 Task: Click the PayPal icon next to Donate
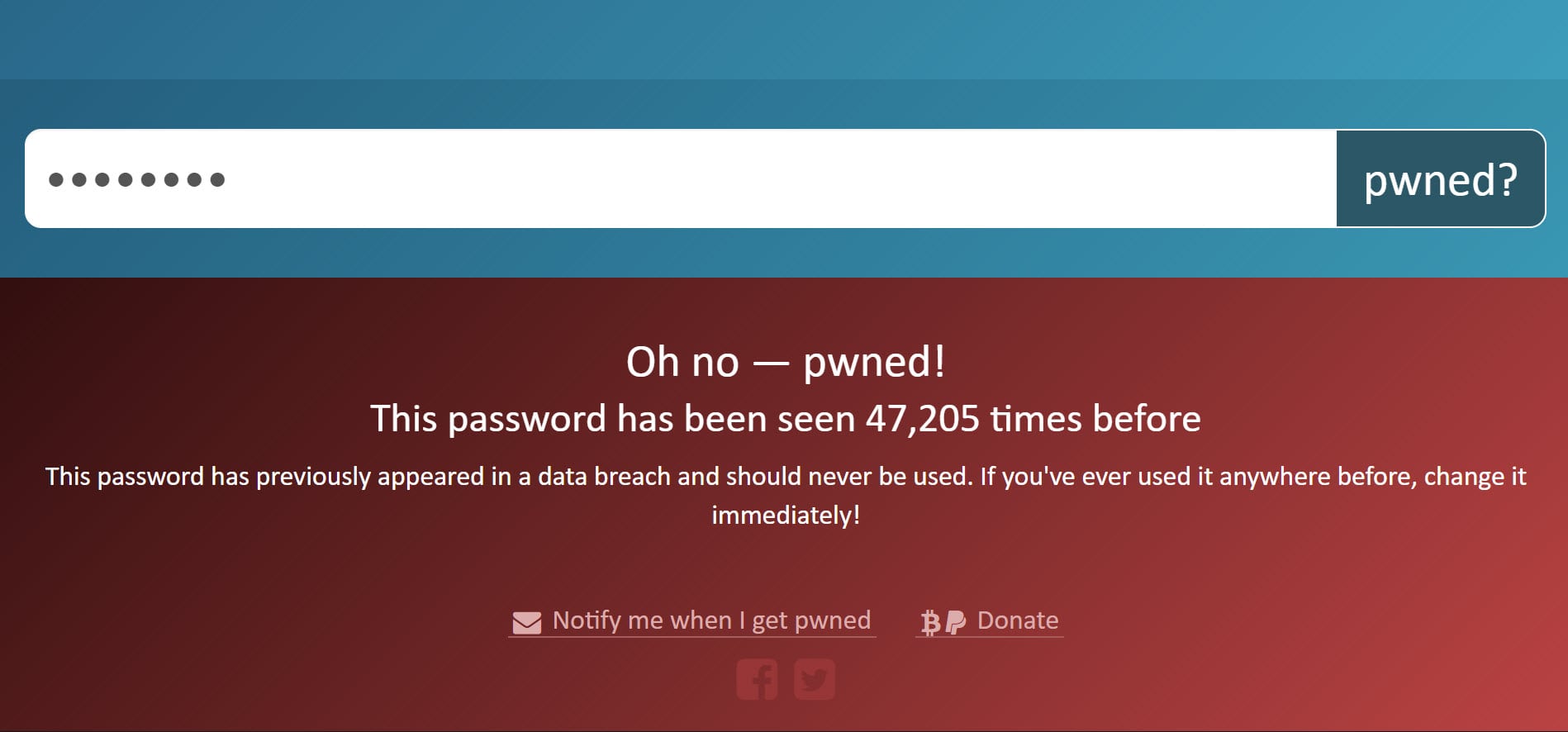[x=955, y=622]
